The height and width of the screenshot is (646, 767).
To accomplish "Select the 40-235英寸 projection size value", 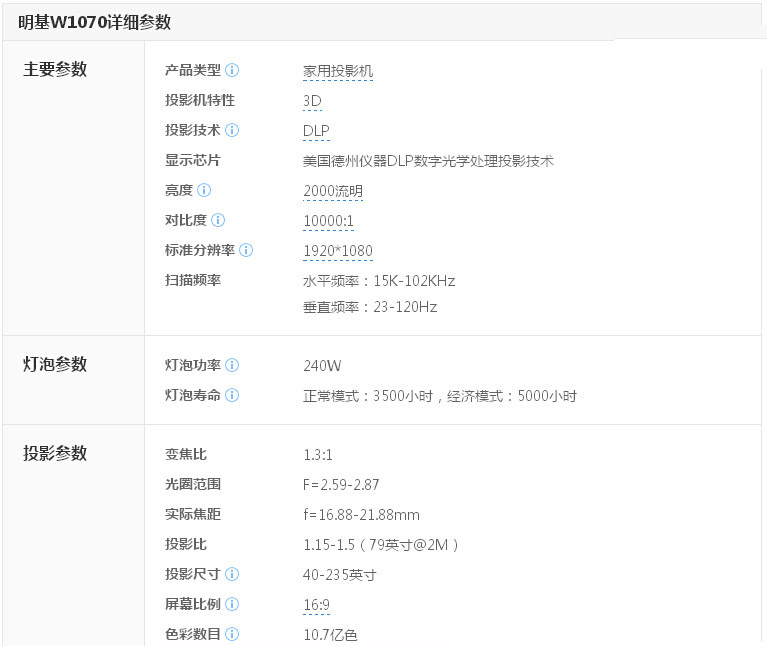I will coord(339,575).
